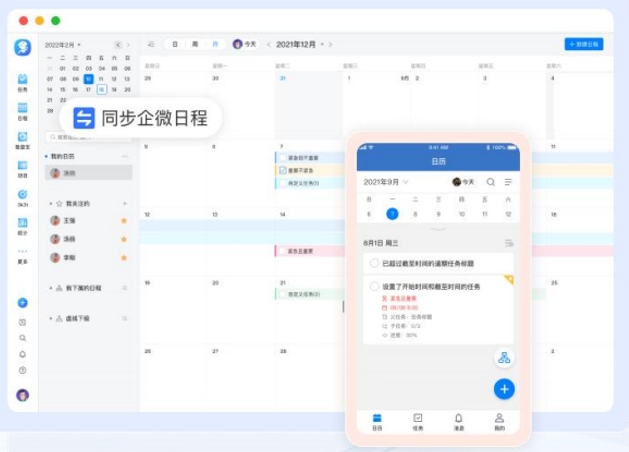This screenshot has width=629, height=452.
Task: Check the 紧急但不重要 task checkbox on day 7
Action: tap(282, 158)
